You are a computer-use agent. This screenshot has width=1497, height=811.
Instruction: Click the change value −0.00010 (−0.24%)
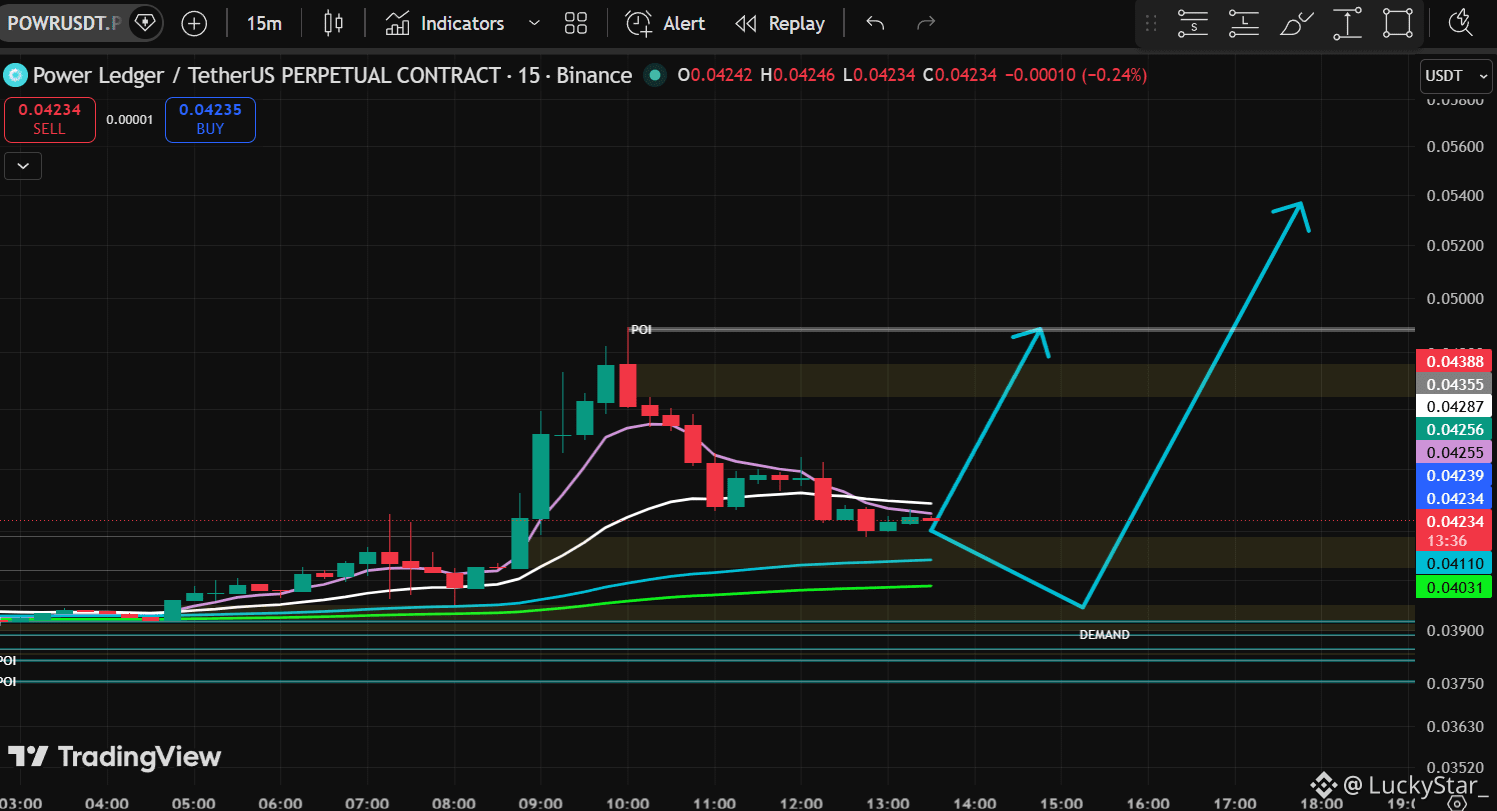click(1075, 75)
